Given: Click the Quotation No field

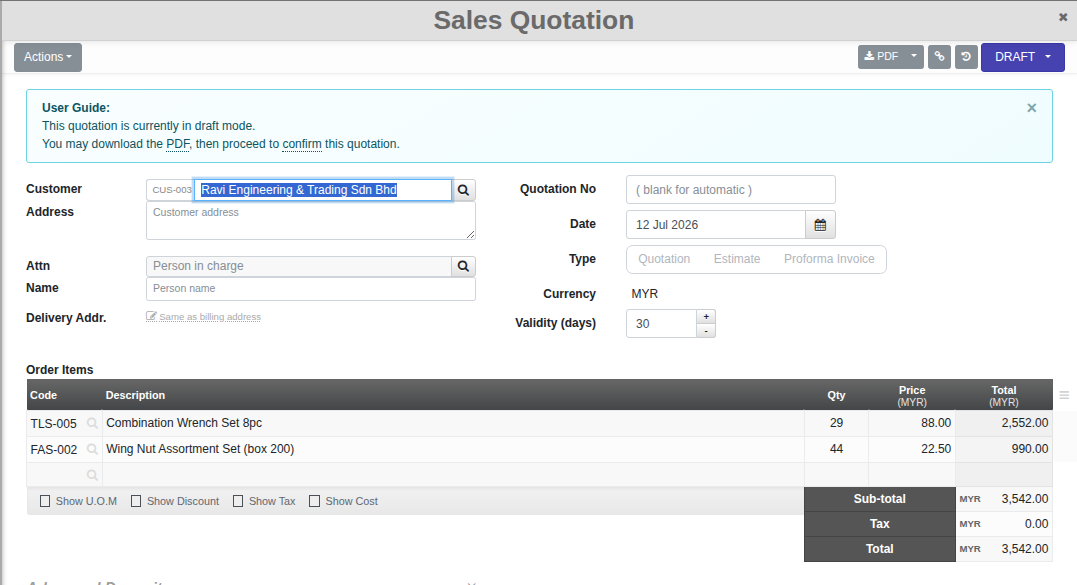Looking at the screenshot, I should coord(731,190).
